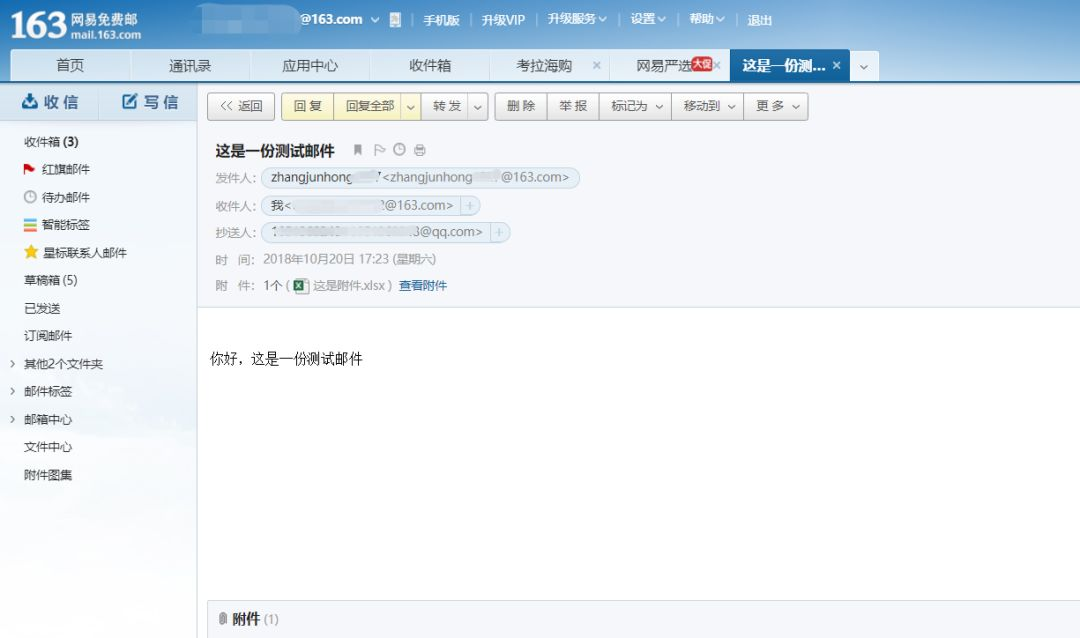Screen dimensions: 1080x638
Task: Open the 帮助 menu
Action: [x=707, y=19]
